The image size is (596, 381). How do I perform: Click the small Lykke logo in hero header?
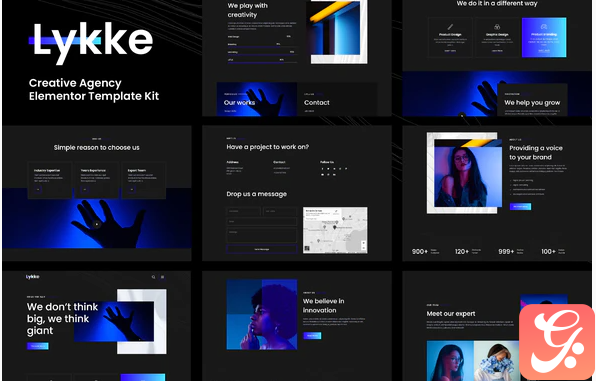pyautogui.click(x=33, y=277)
